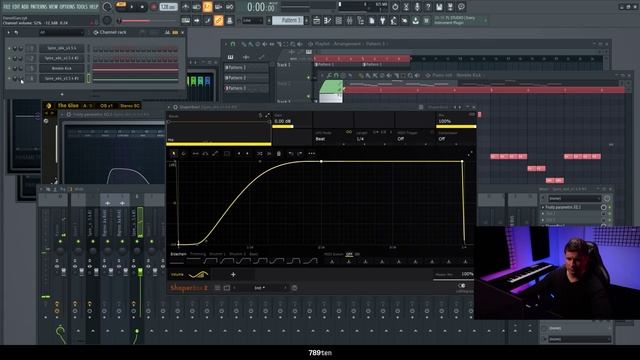
Task: Select the ShaperBox pointer tool
Action: click(173, 153)
